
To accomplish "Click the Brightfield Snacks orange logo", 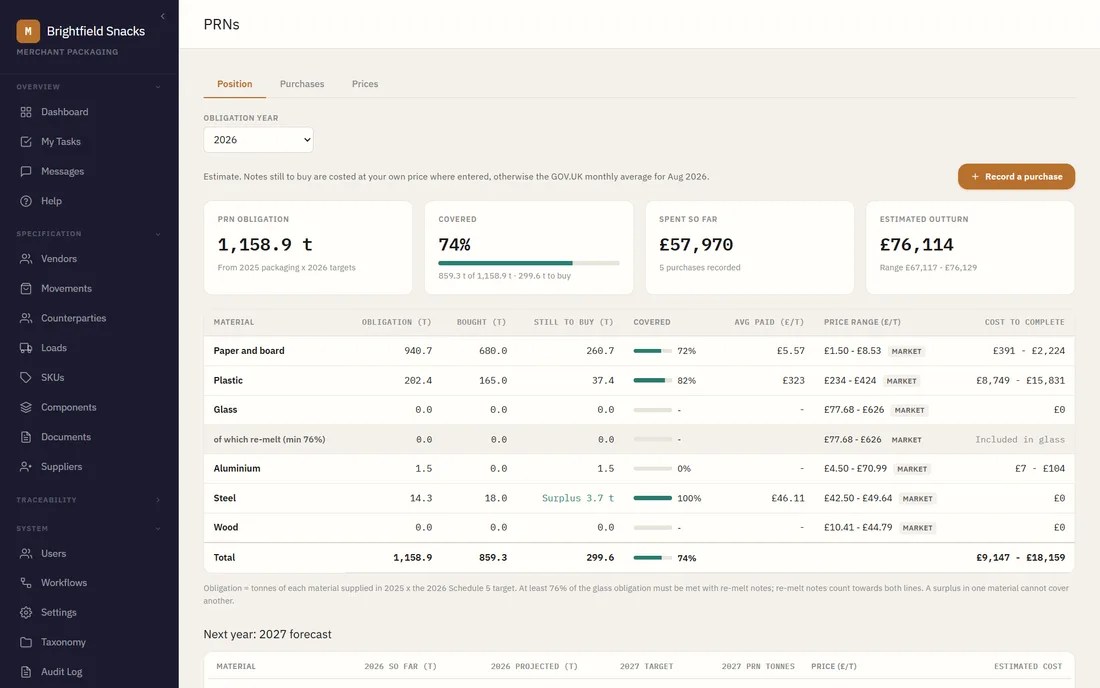I will pyautogui.click(x=28, y=31).
